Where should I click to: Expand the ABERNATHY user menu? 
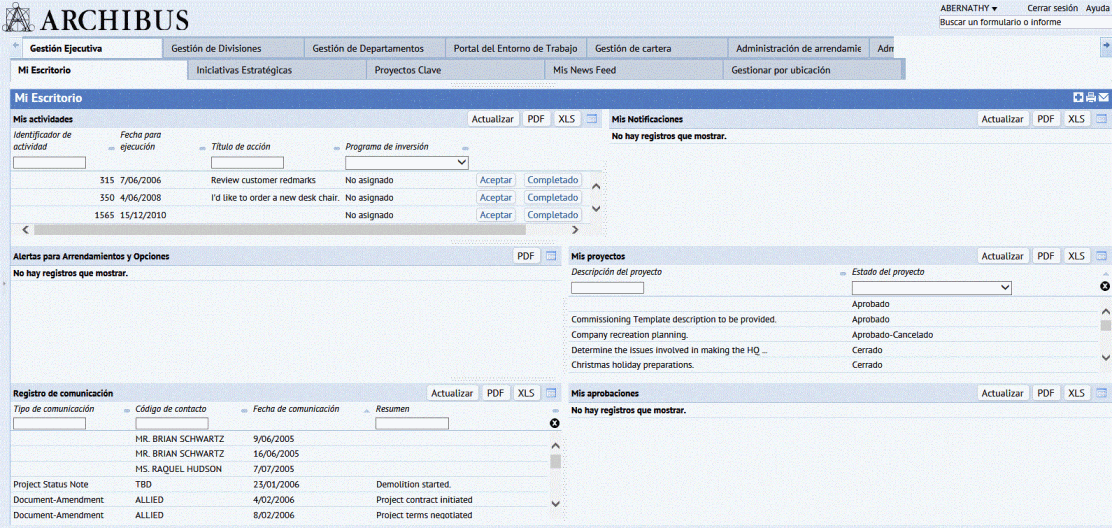click(x=969, y=8)
